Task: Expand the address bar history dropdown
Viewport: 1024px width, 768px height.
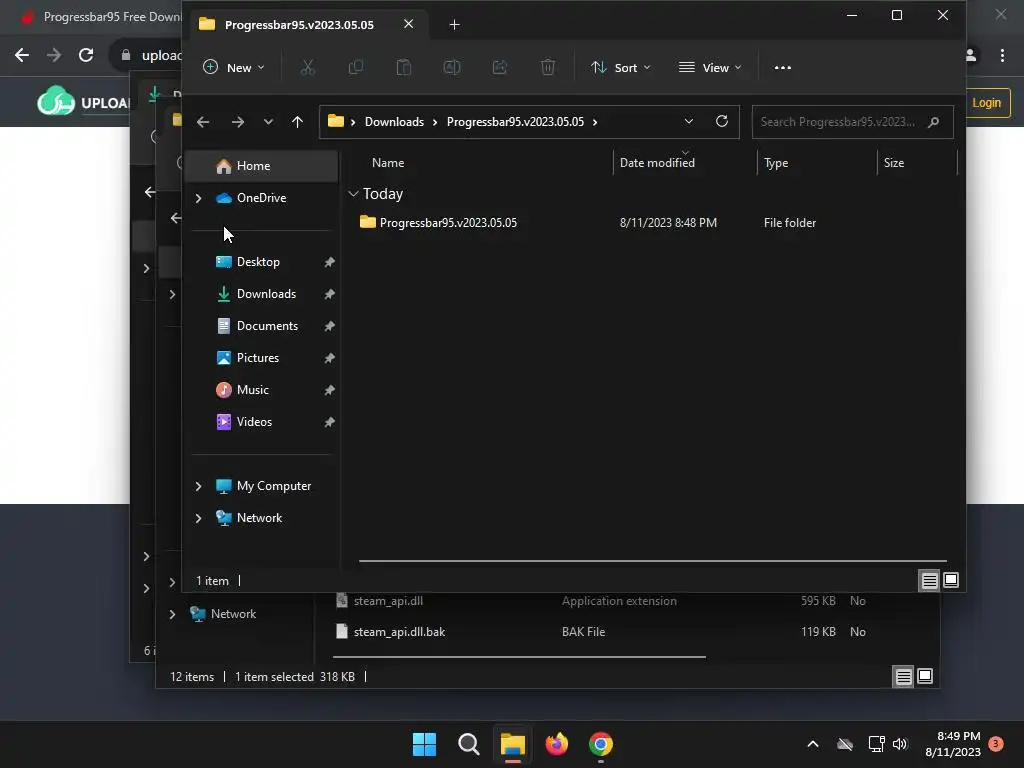Action: pos(688,121)
